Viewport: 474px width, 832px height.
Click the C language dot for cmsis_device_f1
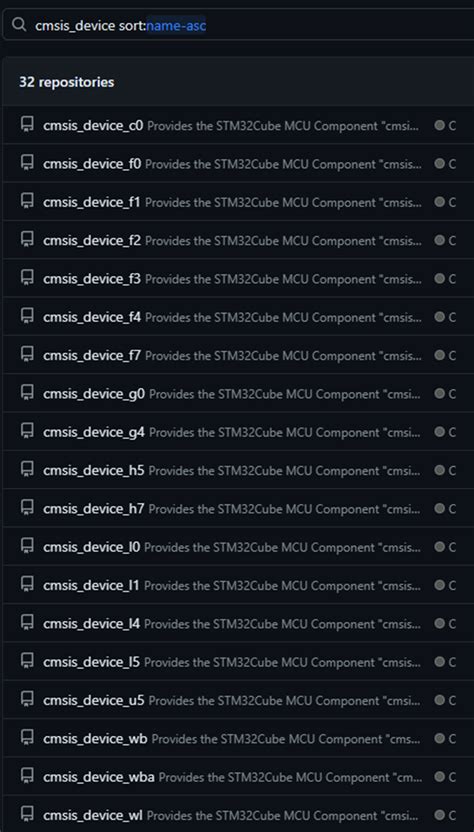(x=439, y=202)
